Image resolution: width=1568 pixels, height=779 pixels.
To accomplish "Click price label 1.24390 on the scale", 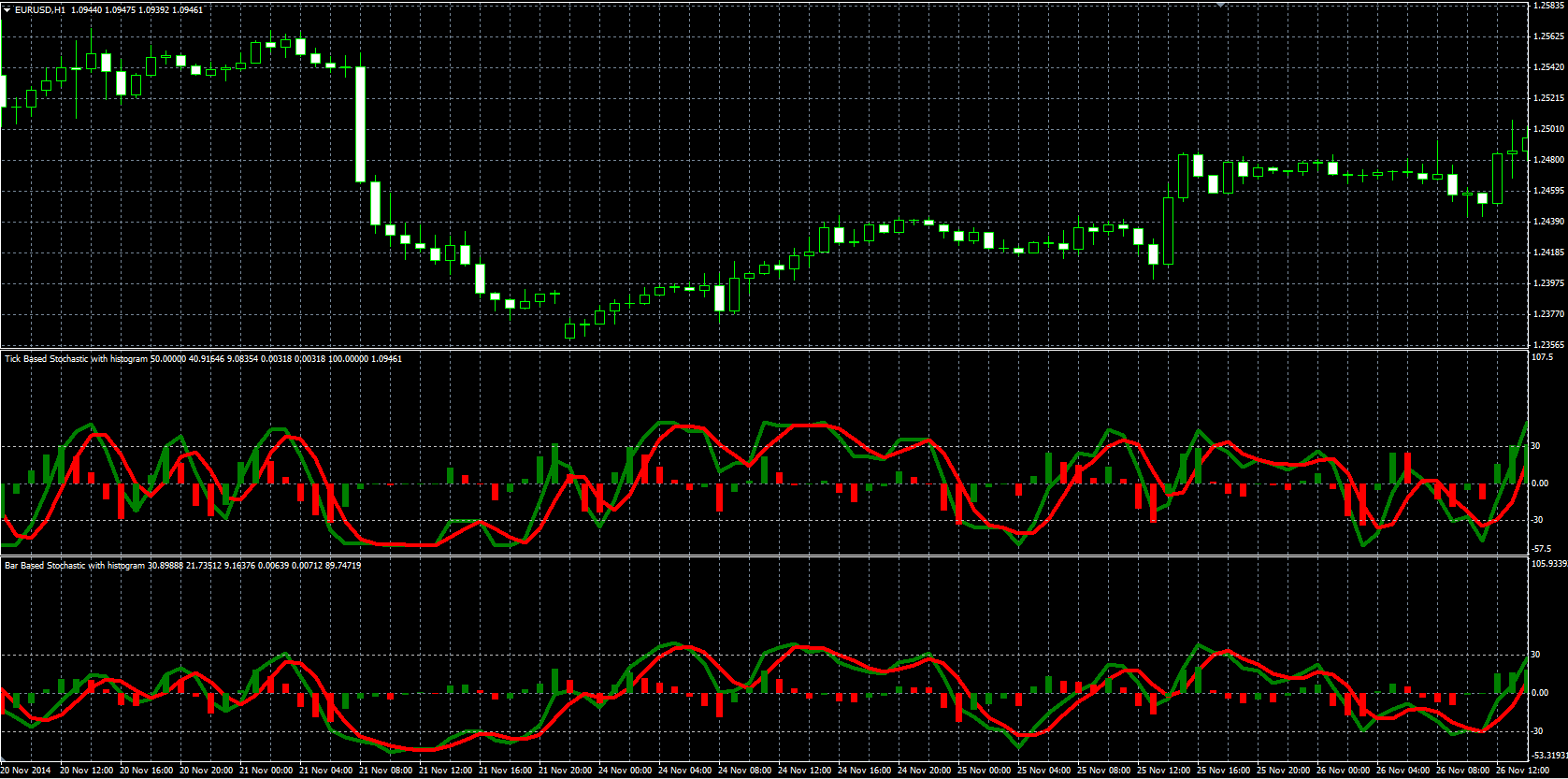I will tap(1548, 222).
